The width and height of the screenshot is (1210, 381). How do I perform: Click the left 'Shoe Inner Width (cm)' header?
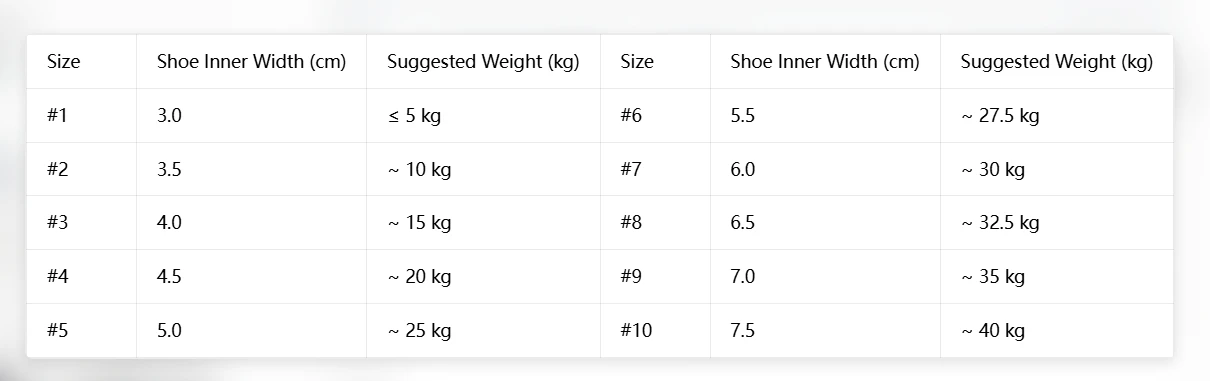pos(251,62)
